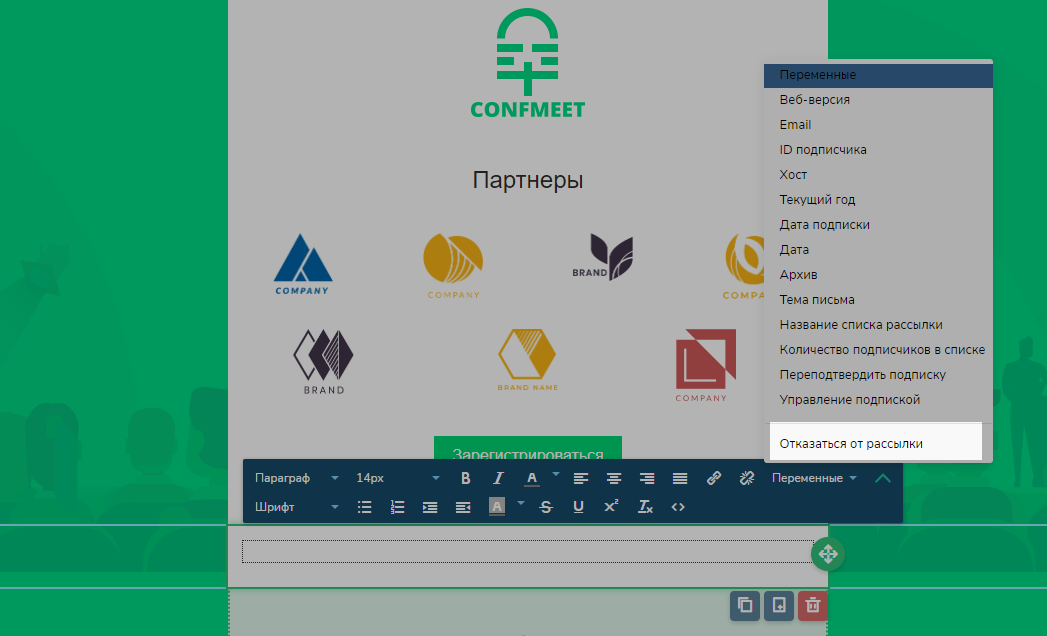Delete block with the trash icon

(813, 606)
